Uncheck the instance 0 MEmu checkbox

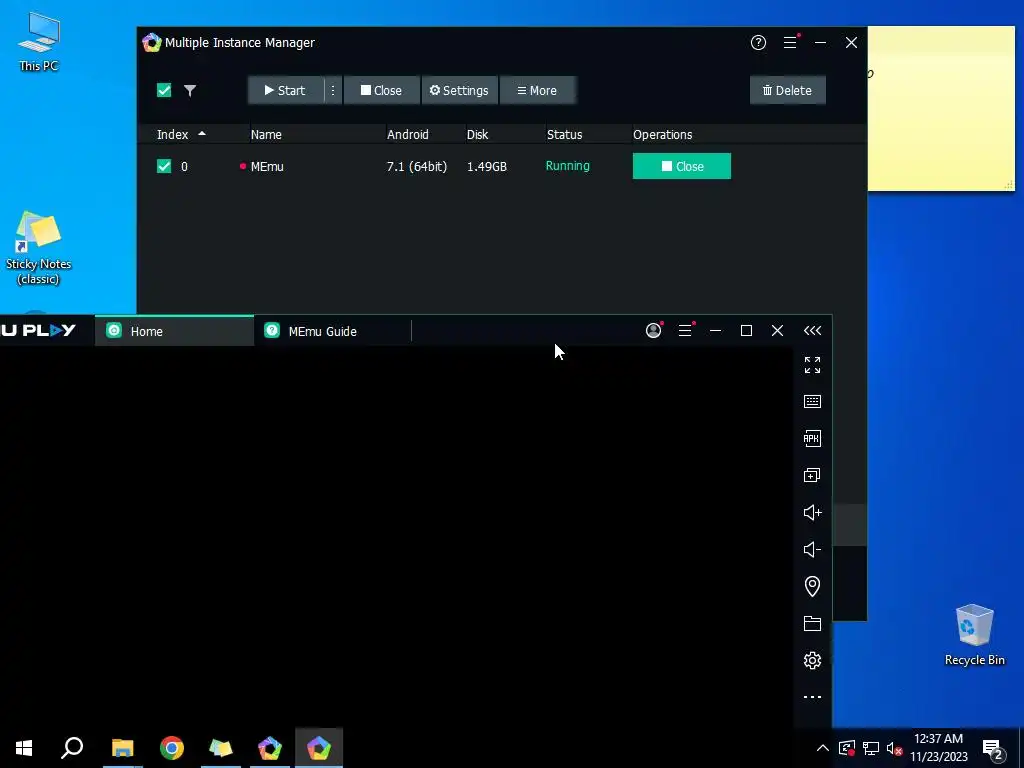164,166
